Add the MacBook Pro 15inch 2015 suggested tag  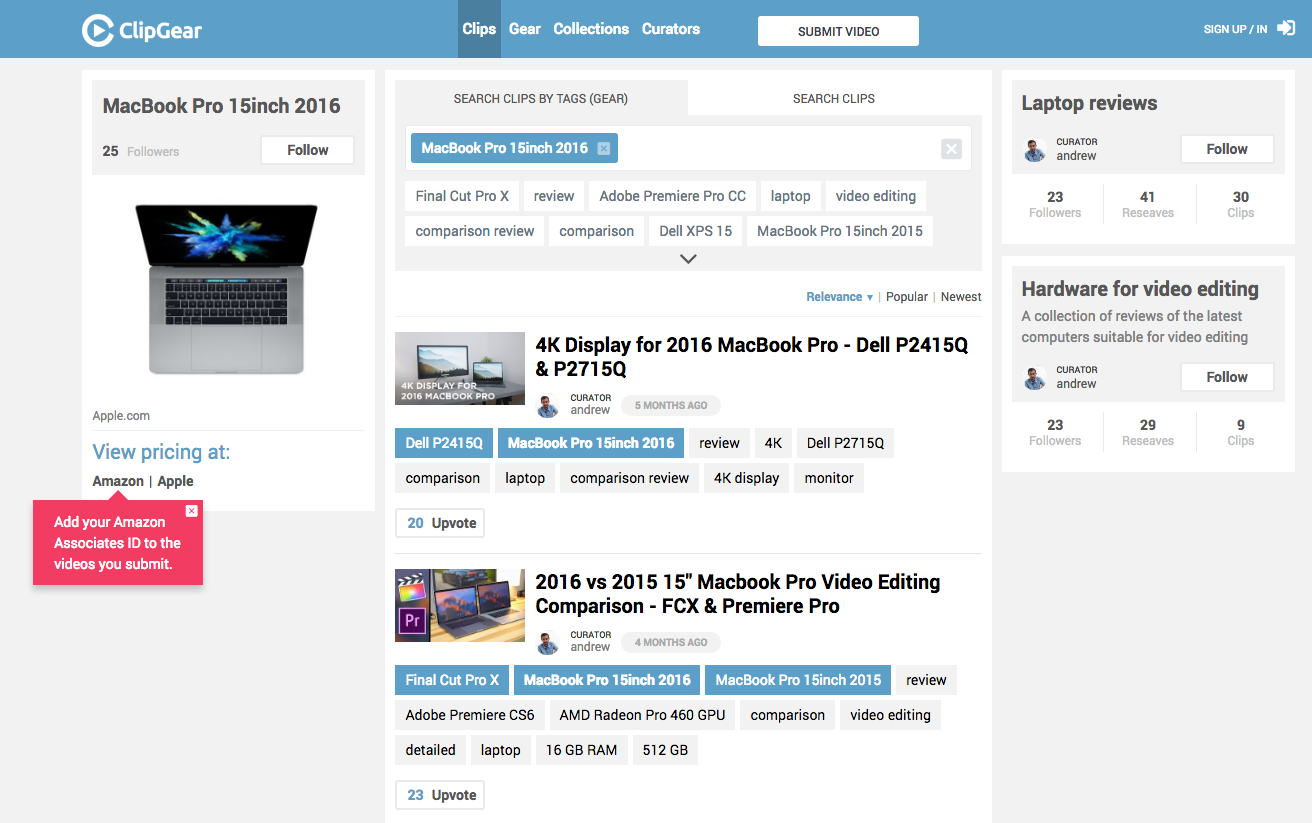840,231
